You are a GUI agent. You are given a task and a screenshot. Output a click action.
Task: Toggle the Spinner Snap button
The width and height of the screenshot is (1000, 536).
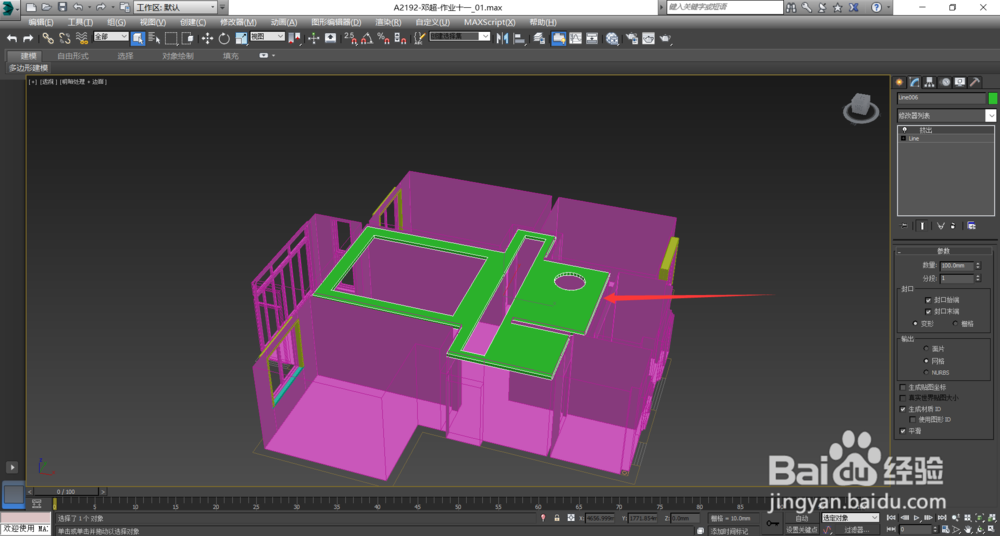(400, 38)
